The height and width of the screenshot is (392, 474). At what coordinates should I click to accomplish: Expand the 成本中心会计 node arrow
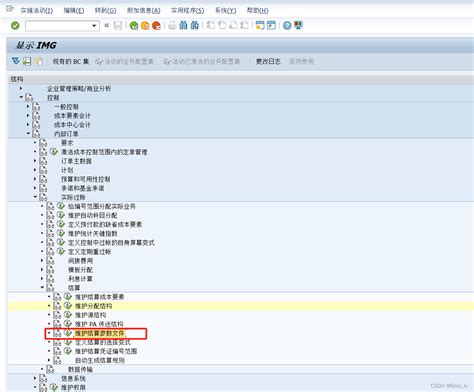pyautogui.click(x=28, y=124)
